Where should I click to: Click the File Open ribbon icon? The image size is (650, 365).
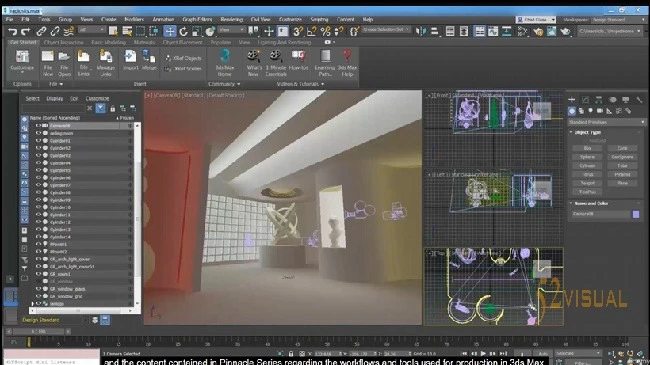tap(64, 63)
